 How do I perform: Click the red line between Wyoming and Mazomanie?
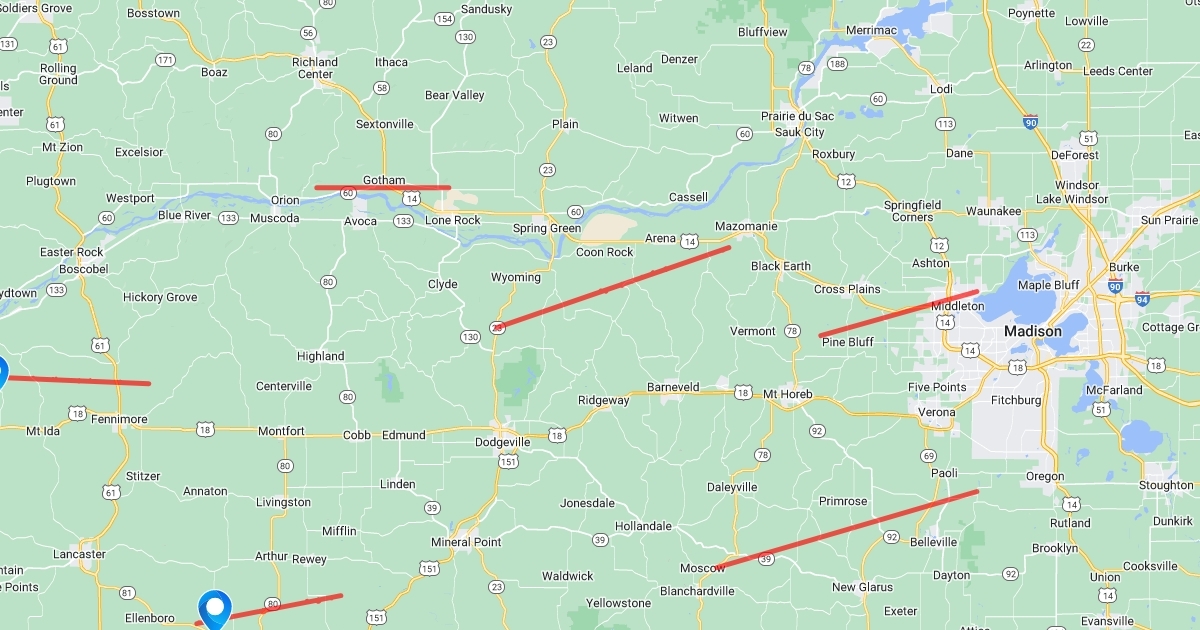pos(611,287)
